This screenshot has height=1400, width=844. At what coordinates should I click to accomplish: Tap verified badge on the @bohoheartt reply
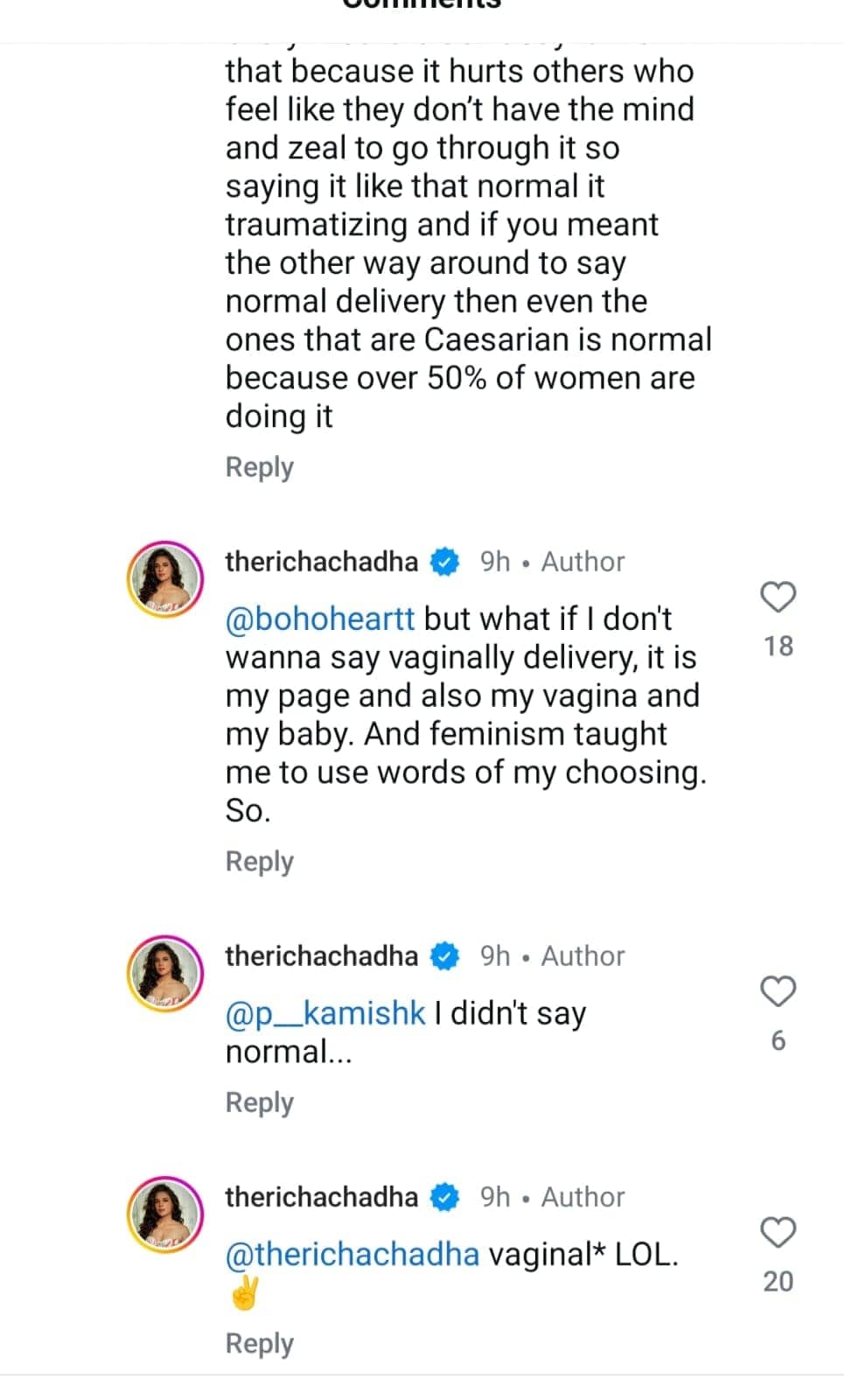tap(445, 562)
